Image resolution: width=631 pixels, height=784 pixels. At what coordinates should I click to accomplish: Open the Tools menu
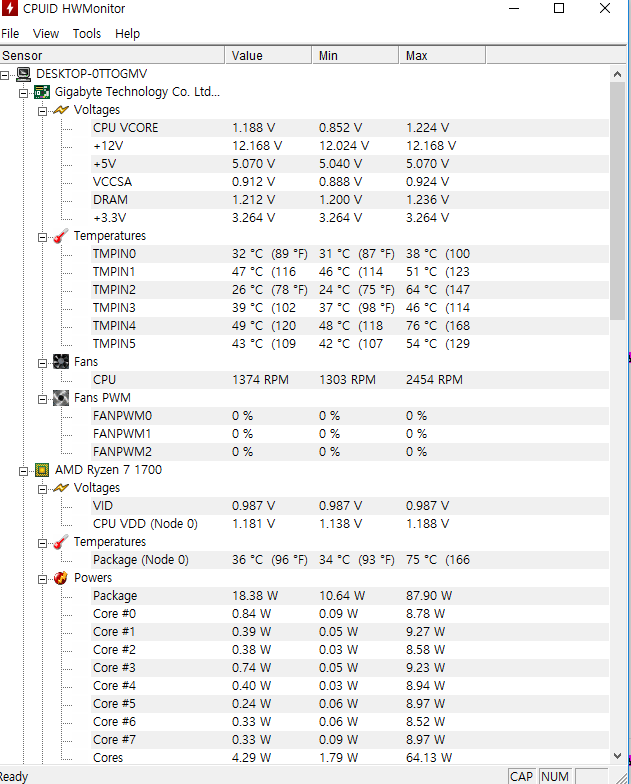pos(87,34)
